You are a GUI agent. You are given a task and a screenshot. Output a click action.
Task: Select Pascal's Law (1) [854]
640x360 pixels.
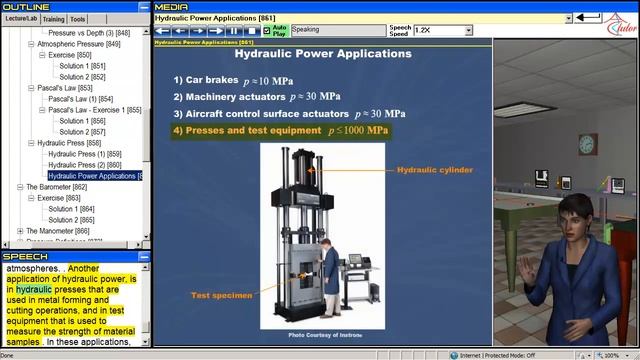click(x=81, y=99)
